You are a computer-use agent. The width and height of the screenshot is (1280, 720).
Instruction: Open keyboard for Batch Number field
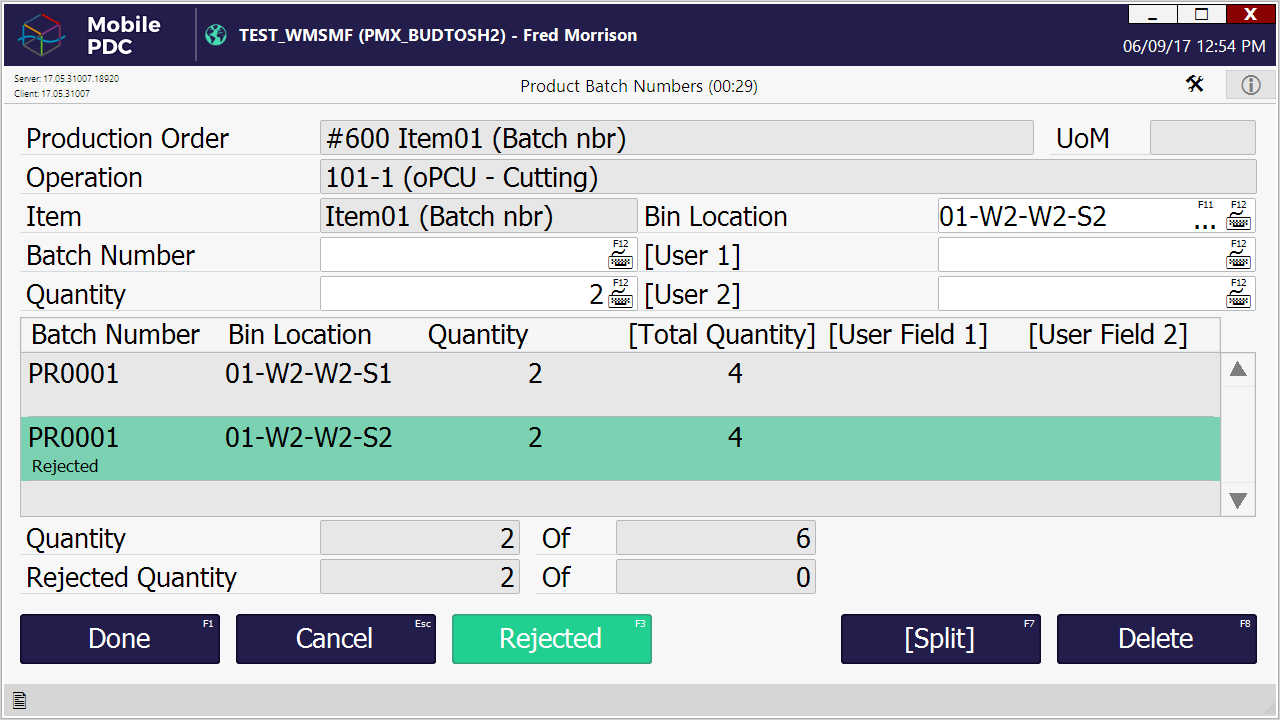point(620,256)
